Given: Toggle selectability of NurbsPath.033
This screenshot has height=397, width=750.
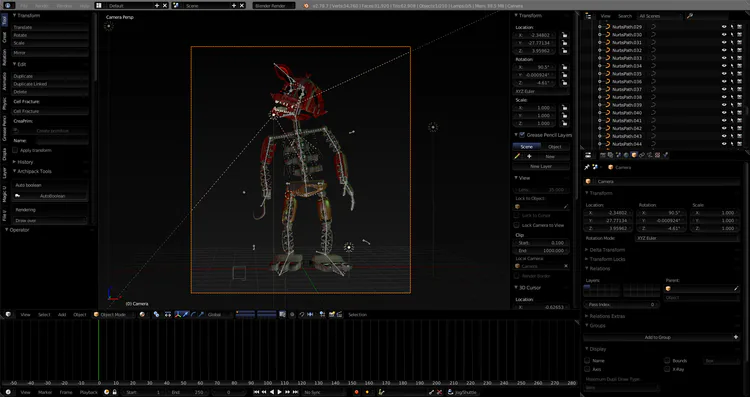Looking at the screenshot, I should [731, 58].
